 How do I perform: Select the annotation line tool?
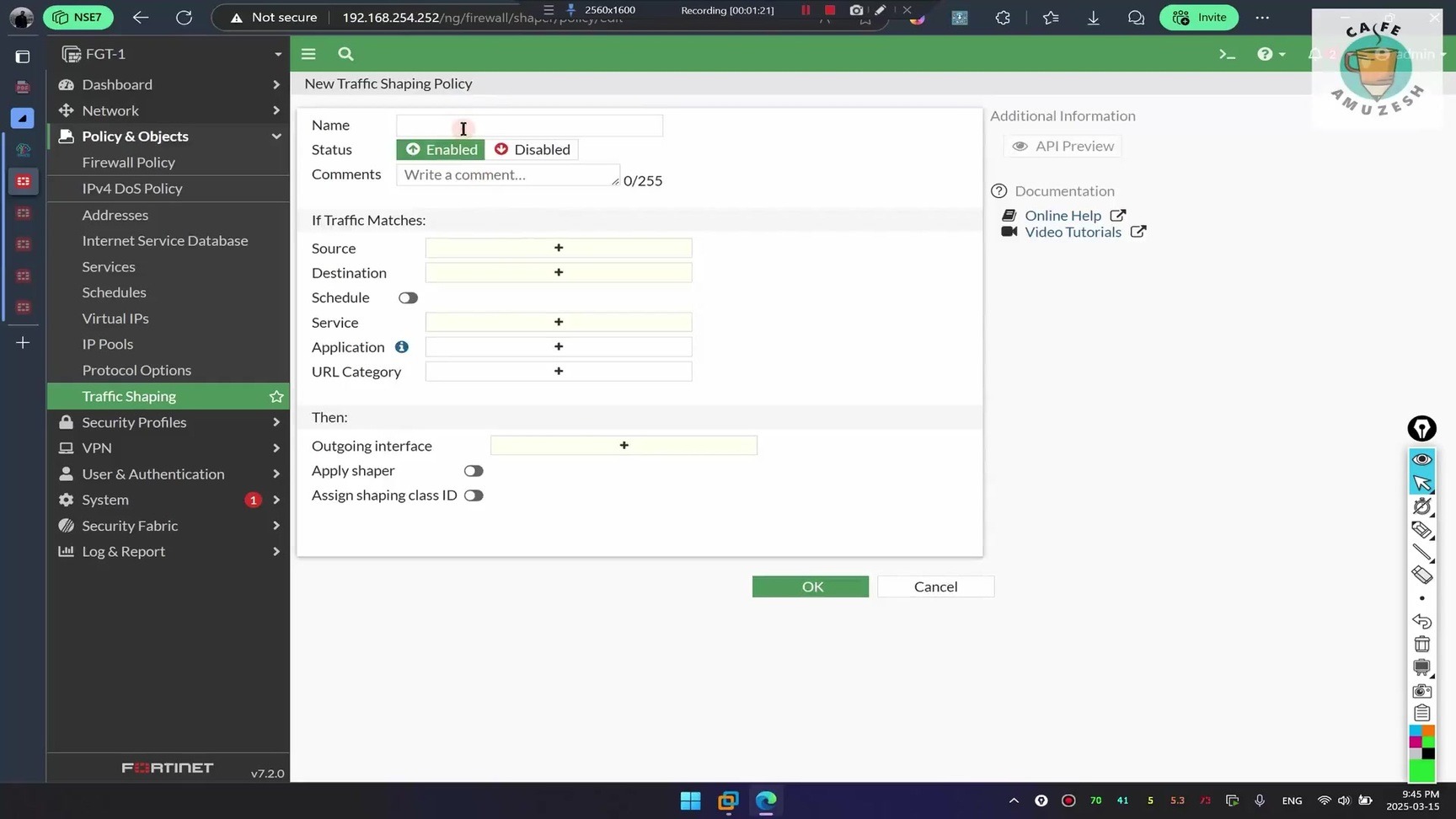[x=1422, y=553]
